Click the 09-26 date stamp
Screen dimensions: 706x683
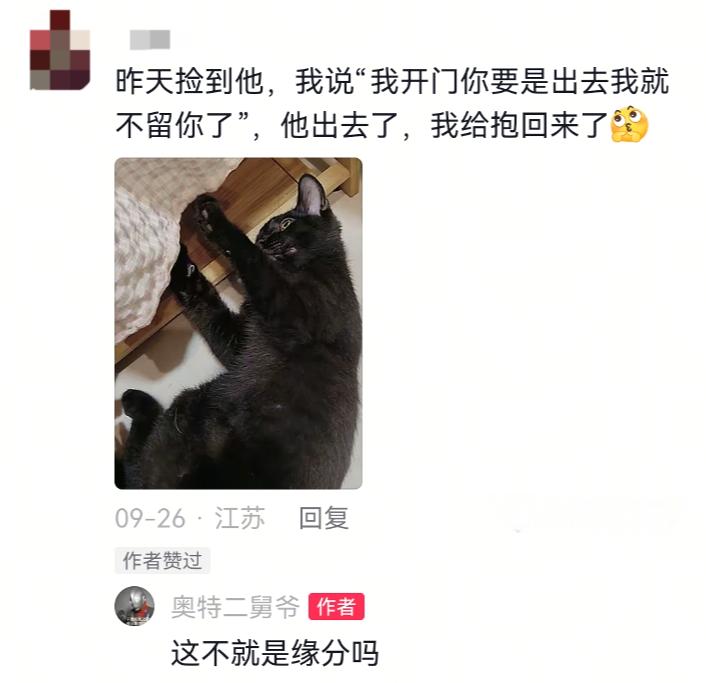150,518
